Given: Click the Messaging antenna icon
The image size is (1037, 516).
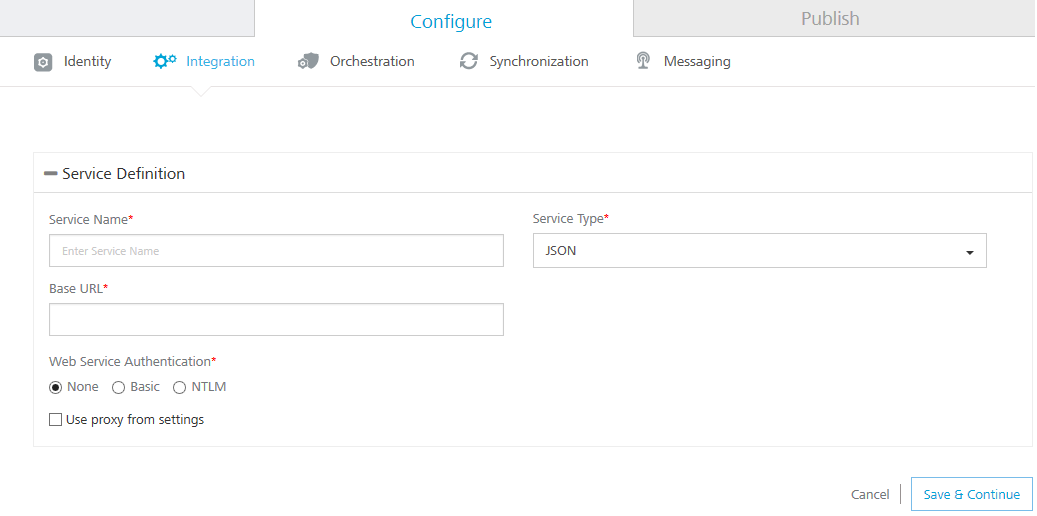Looking at the screenshot, I should coord(643,61).
